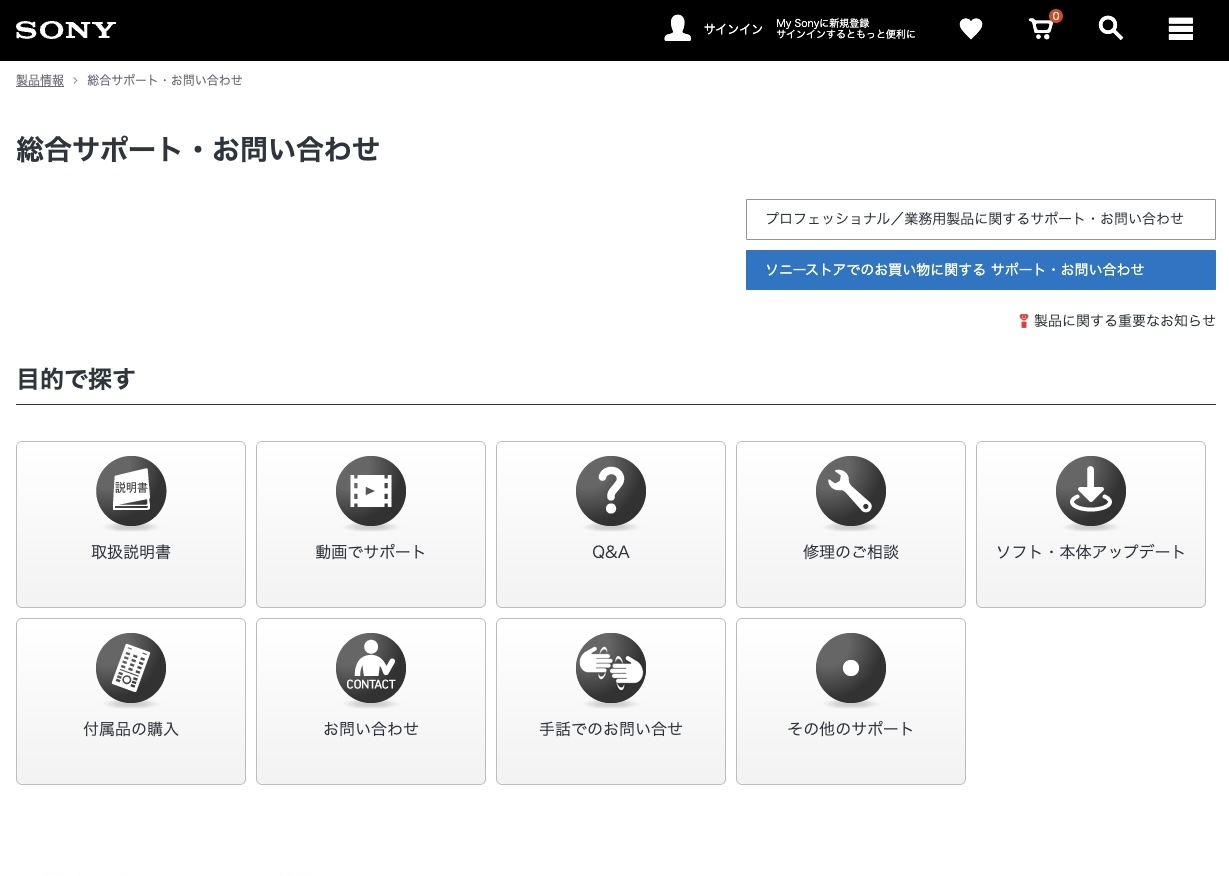Select the 取扱説明書 manual icon

[x=131, y=492]
